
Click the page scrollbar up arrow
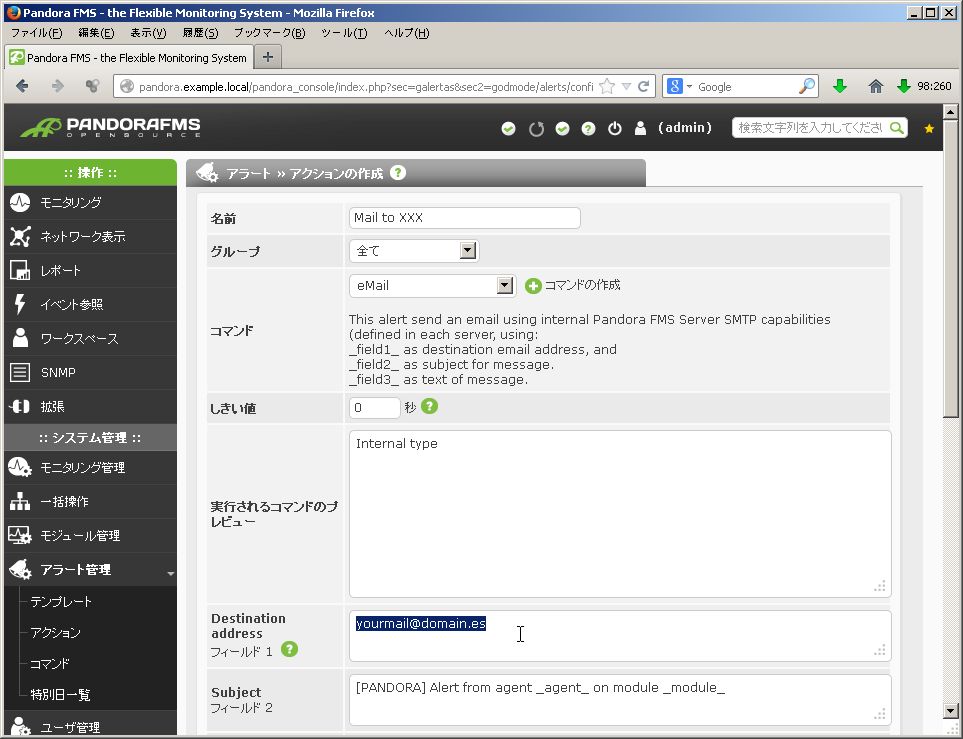tap(950, 112)
